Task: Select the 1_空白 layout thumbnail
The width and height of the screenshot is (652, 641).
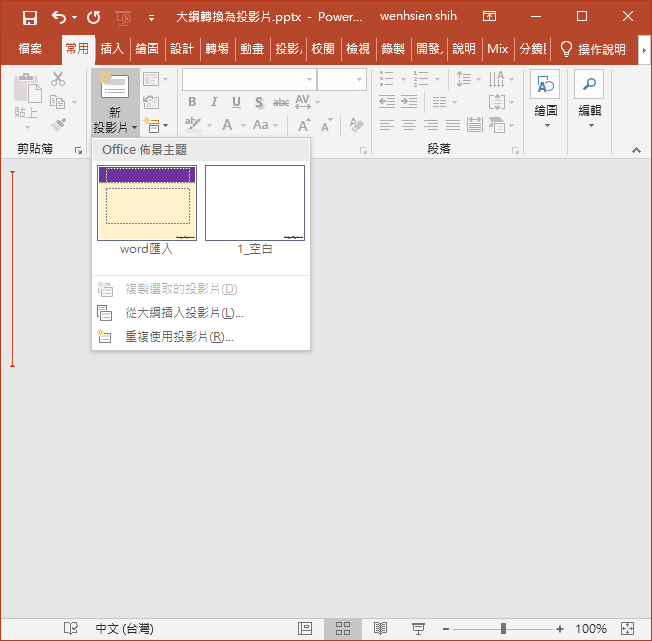Action: [x=255, y=203]
